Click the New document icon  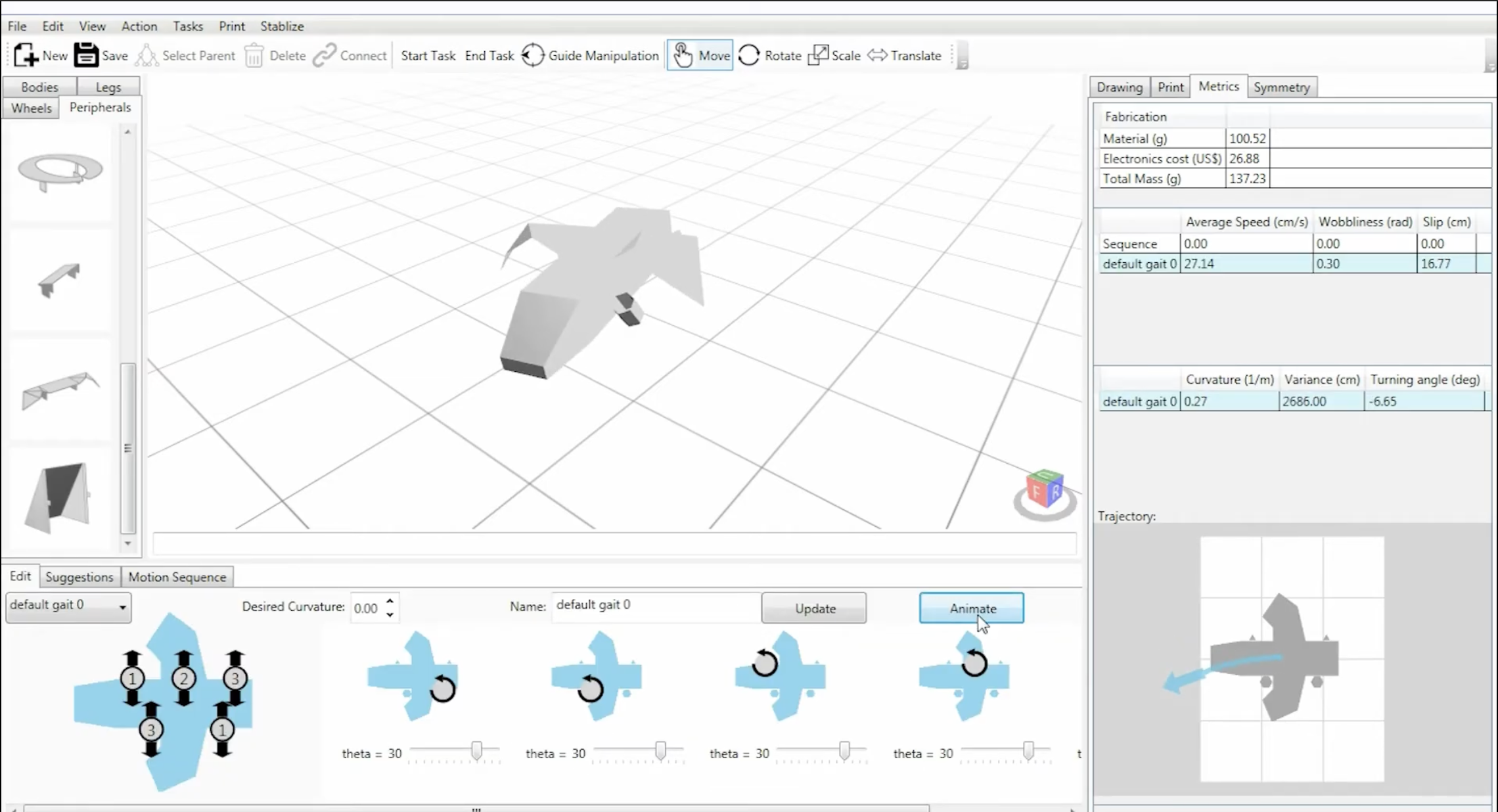click(26, 55)
